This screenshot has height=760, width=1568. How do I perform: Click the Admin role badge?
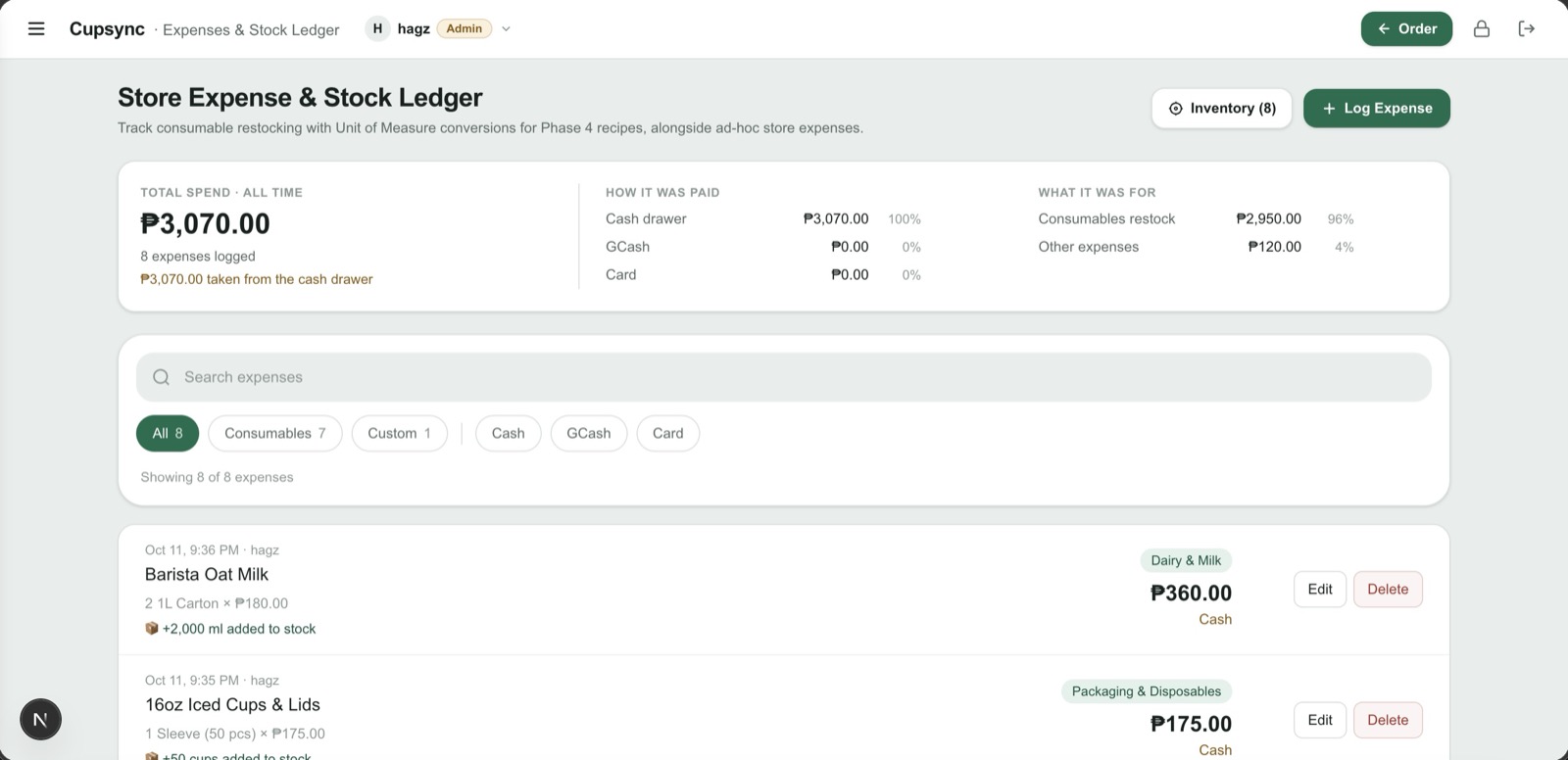[x=465, y=28]
